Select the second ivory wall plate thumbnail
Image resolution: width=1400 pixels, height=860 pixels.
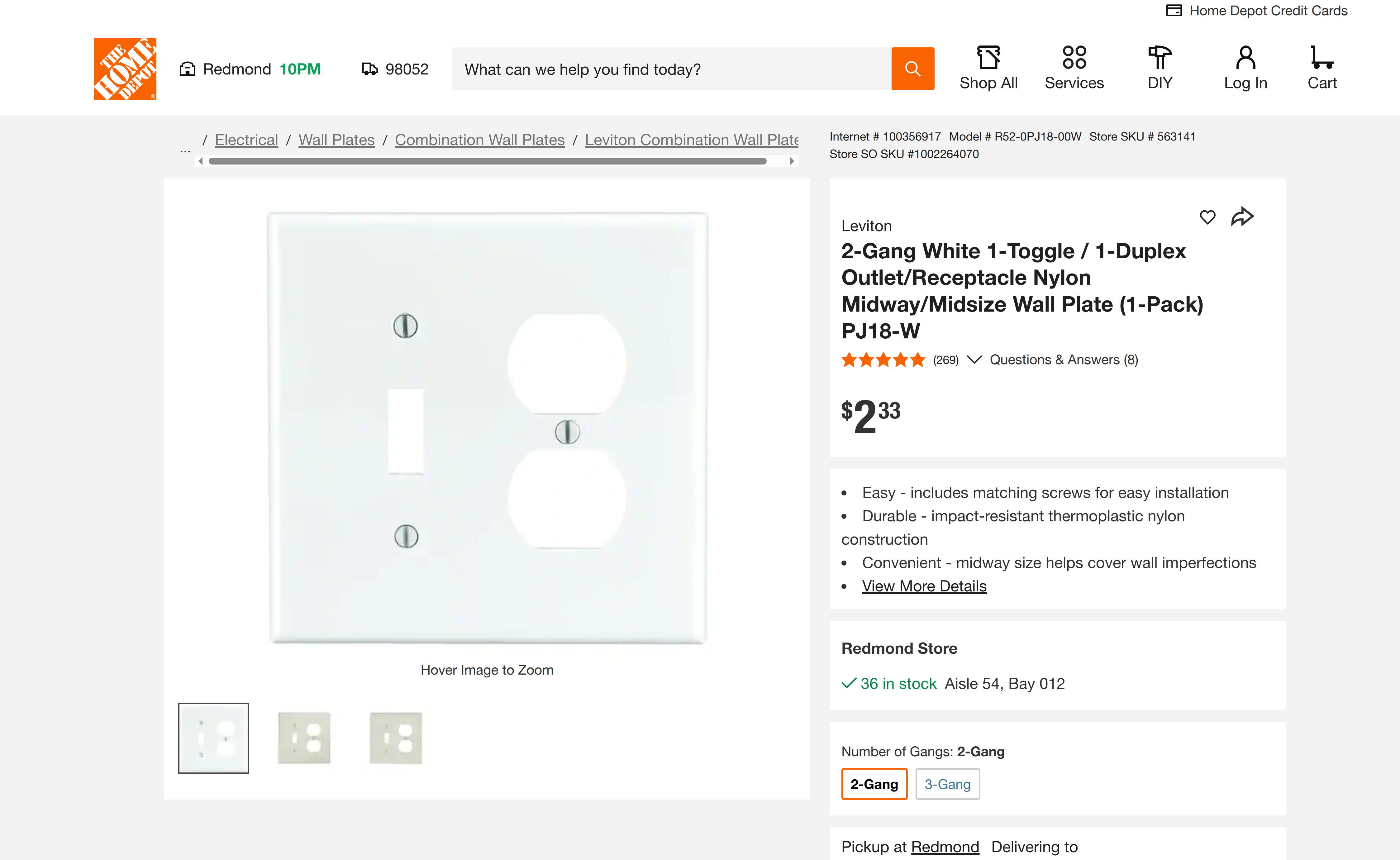coord(395,738)
